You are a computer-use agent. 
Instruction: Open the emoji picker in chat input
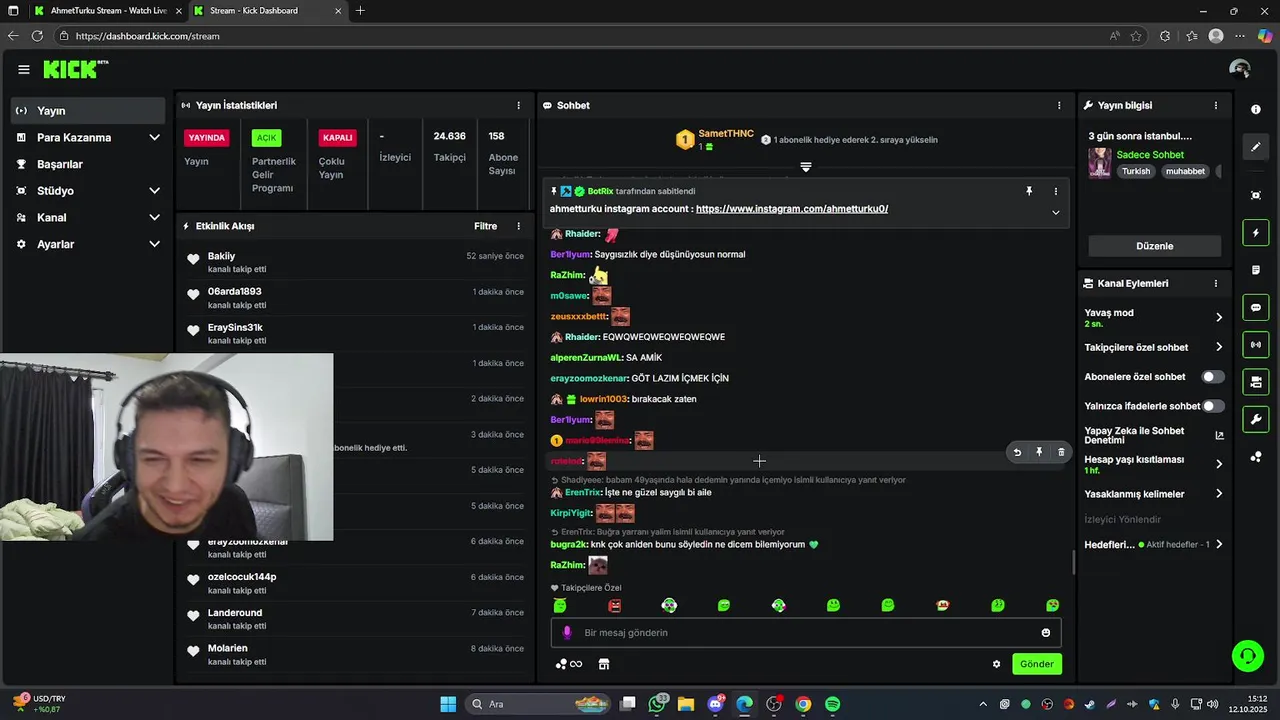(x=1046, y=632)
